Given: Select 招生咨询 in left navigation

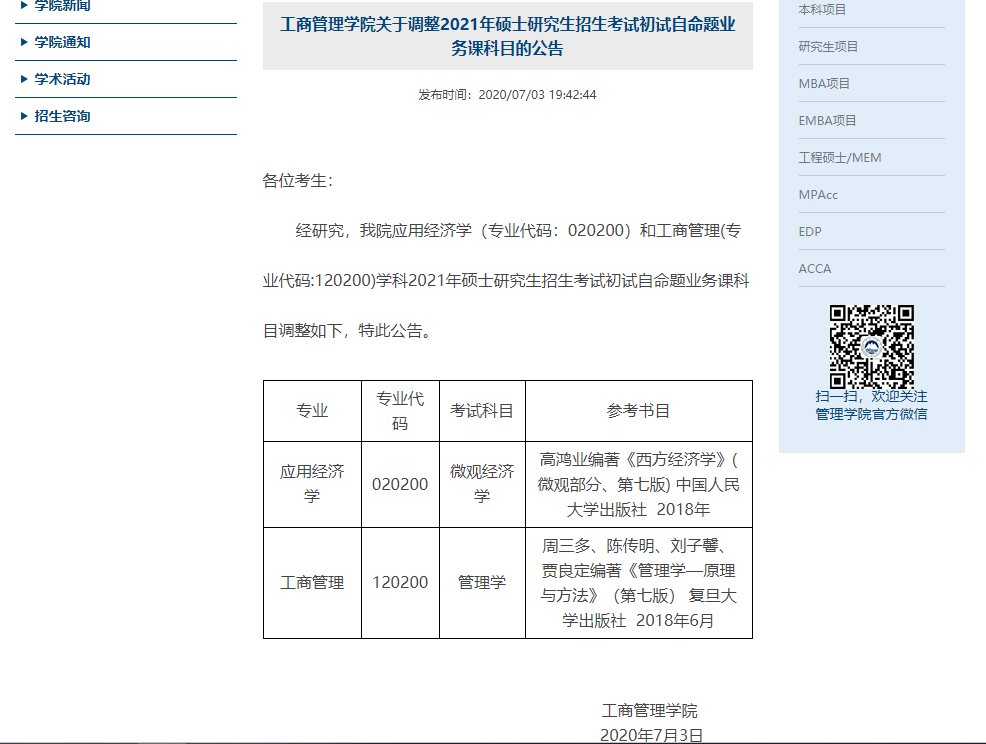Looking at the screenshot, I should coord(62,116).
